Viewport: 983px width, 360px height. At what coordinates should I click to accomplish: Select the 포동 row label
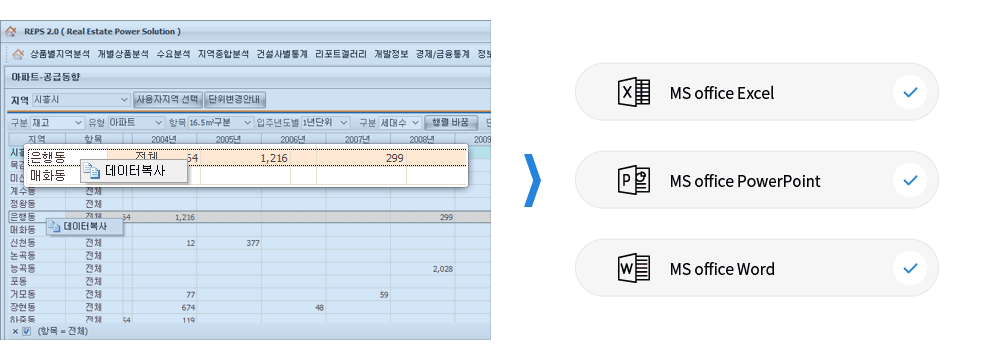pos(18,281)
